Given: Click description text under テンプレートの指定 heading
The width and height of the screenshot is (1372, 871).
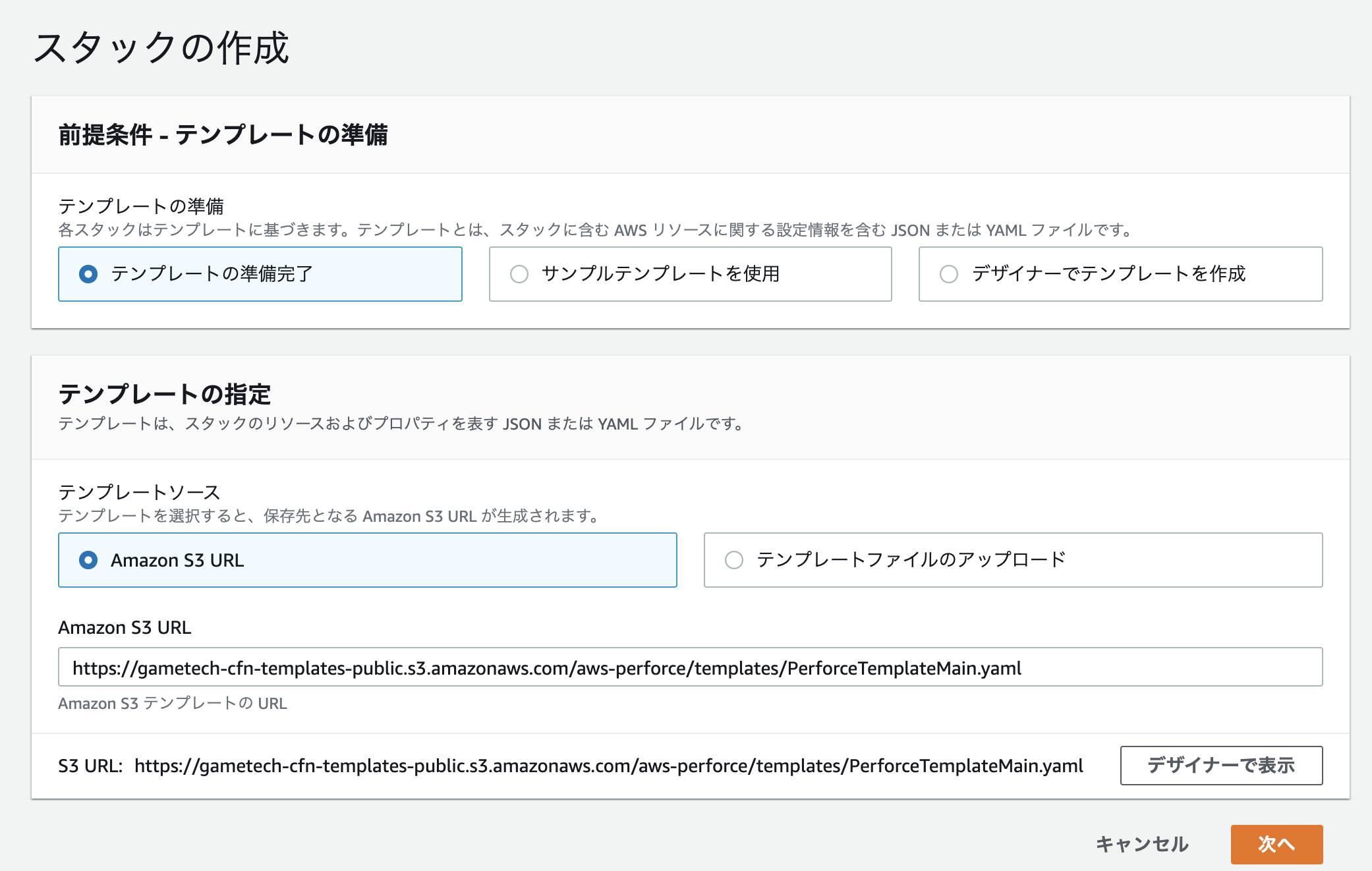Looking at the screenshot, I should (401, 424).
